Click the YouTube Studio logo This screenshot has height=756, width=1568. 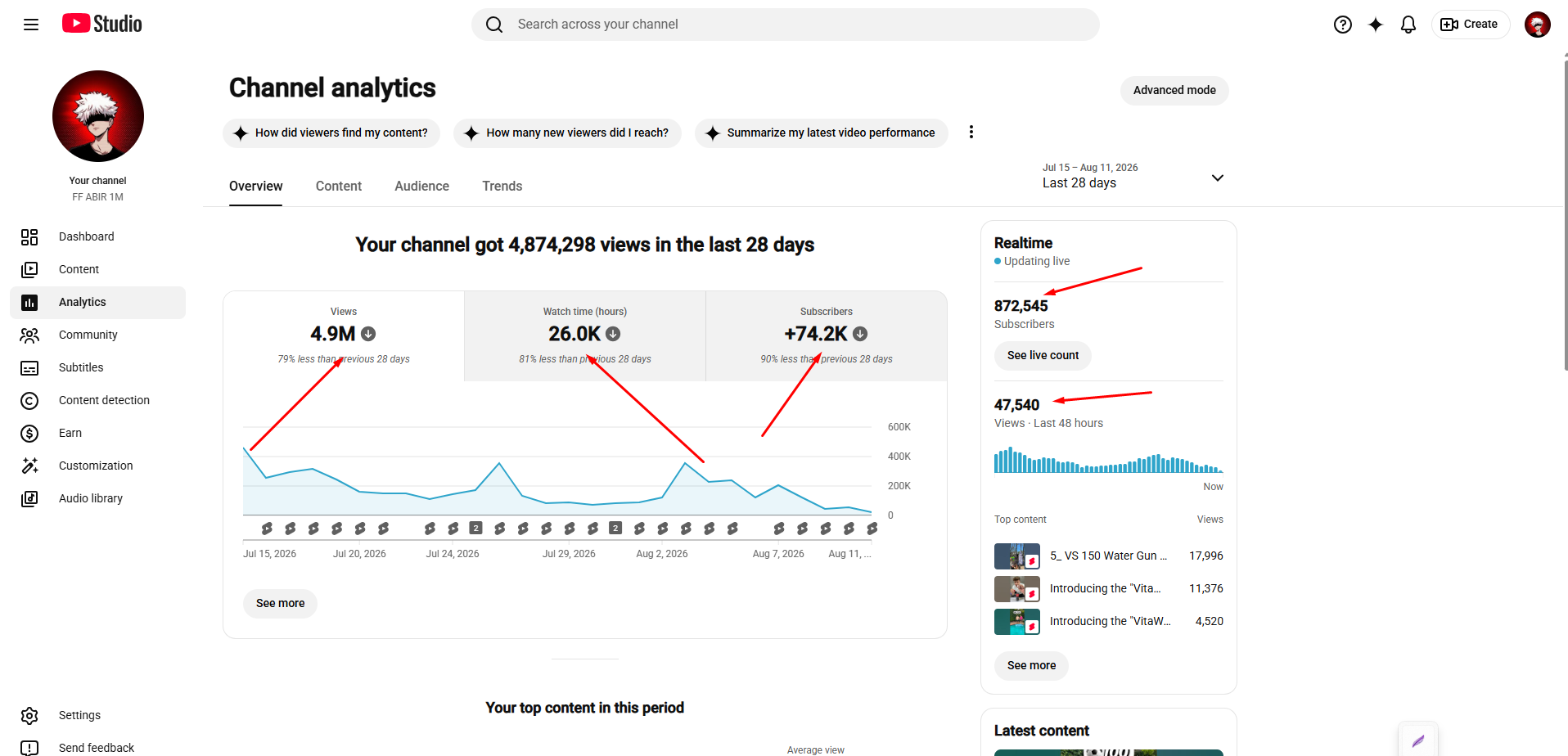coord(102,24)
